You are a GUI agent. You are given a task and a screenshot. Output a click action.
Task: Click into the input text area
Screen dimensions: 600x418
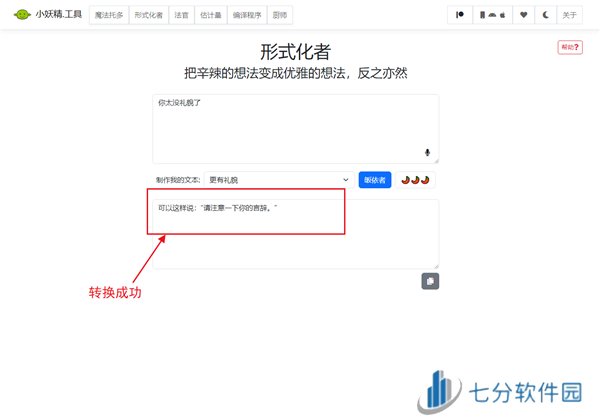point(295,127)
